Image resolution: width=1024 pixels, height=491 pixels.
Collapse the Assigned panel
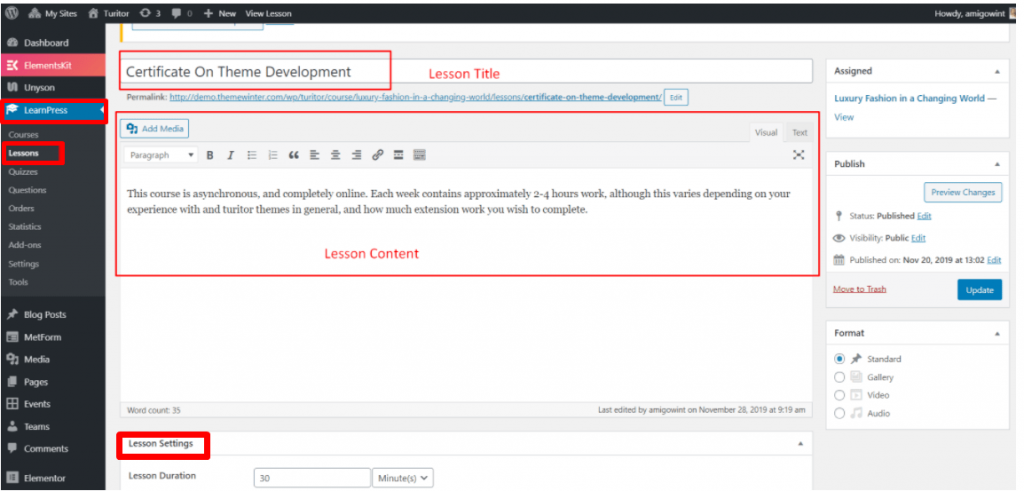pyautogui.click(x=997, y=71)
